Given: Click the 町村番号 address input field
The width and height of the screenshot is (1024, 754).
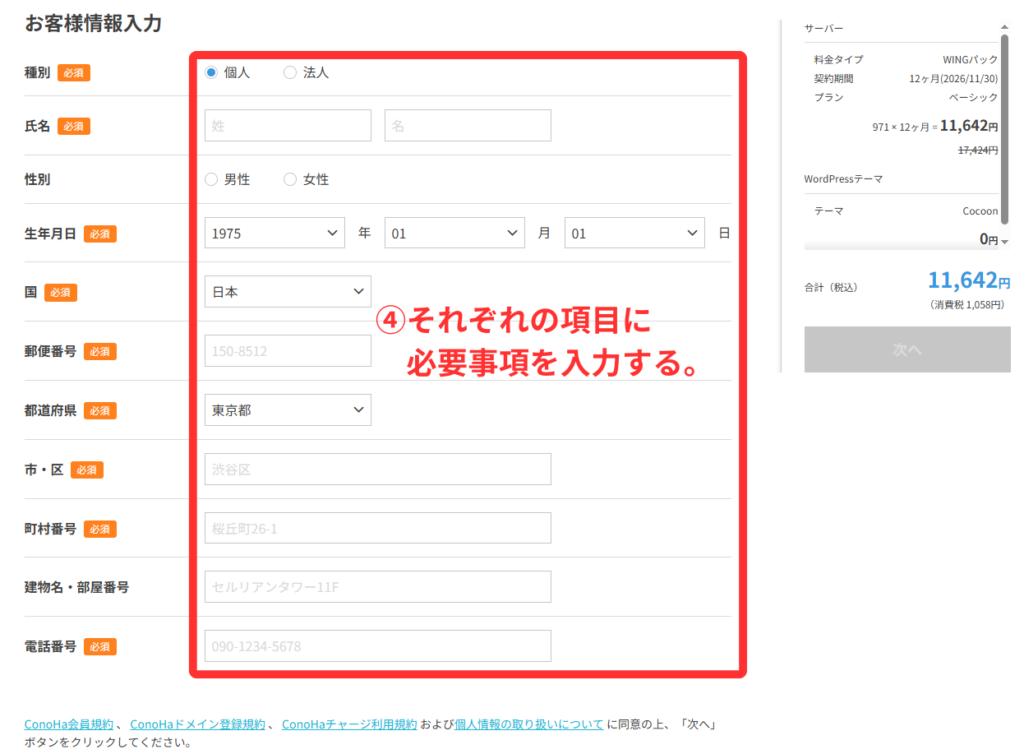Looking at the screenshot, I should pyautogui.click(x=377, y=528).
